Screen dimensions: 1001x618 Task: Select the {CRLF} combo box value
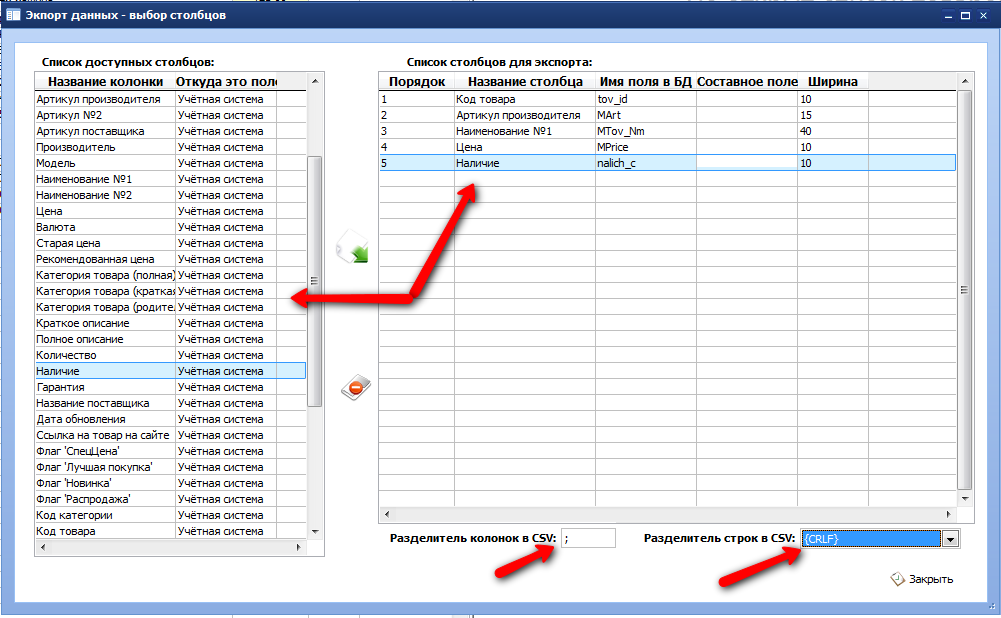click(x=871, y=539)
